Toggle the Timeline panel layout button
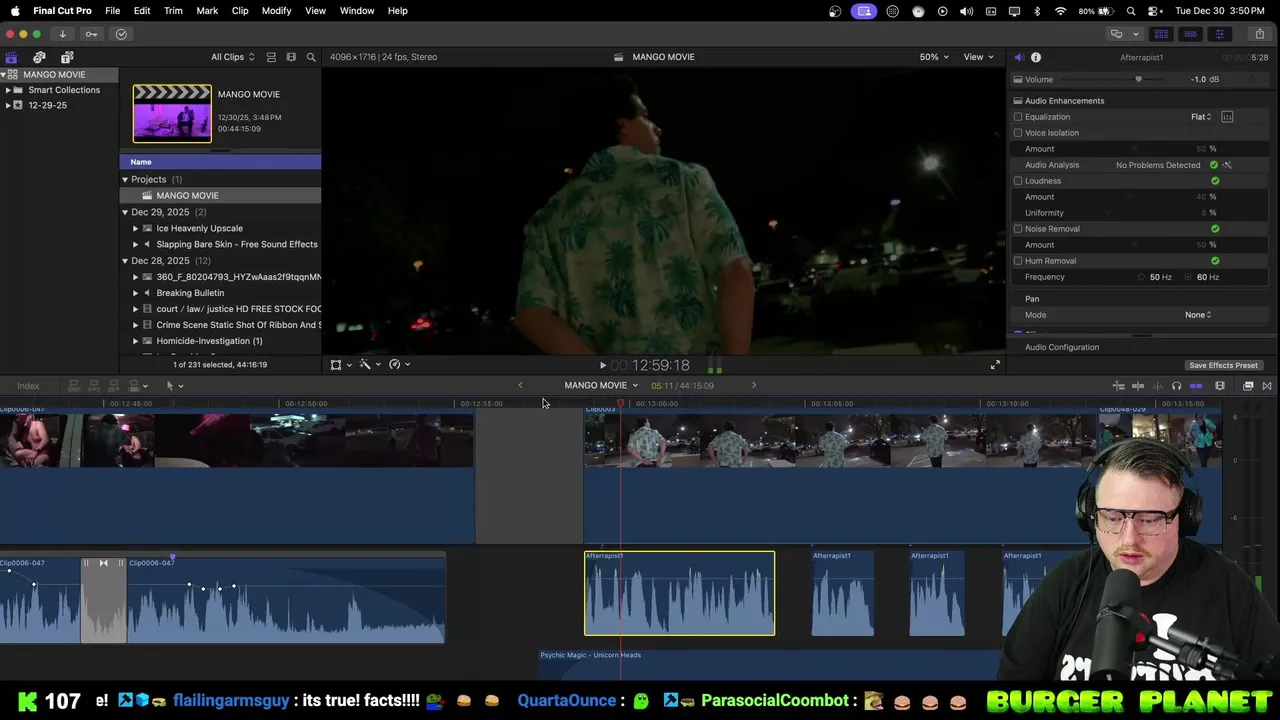The width and height of the screenshot is (1280, 720). pos(1190,34)
